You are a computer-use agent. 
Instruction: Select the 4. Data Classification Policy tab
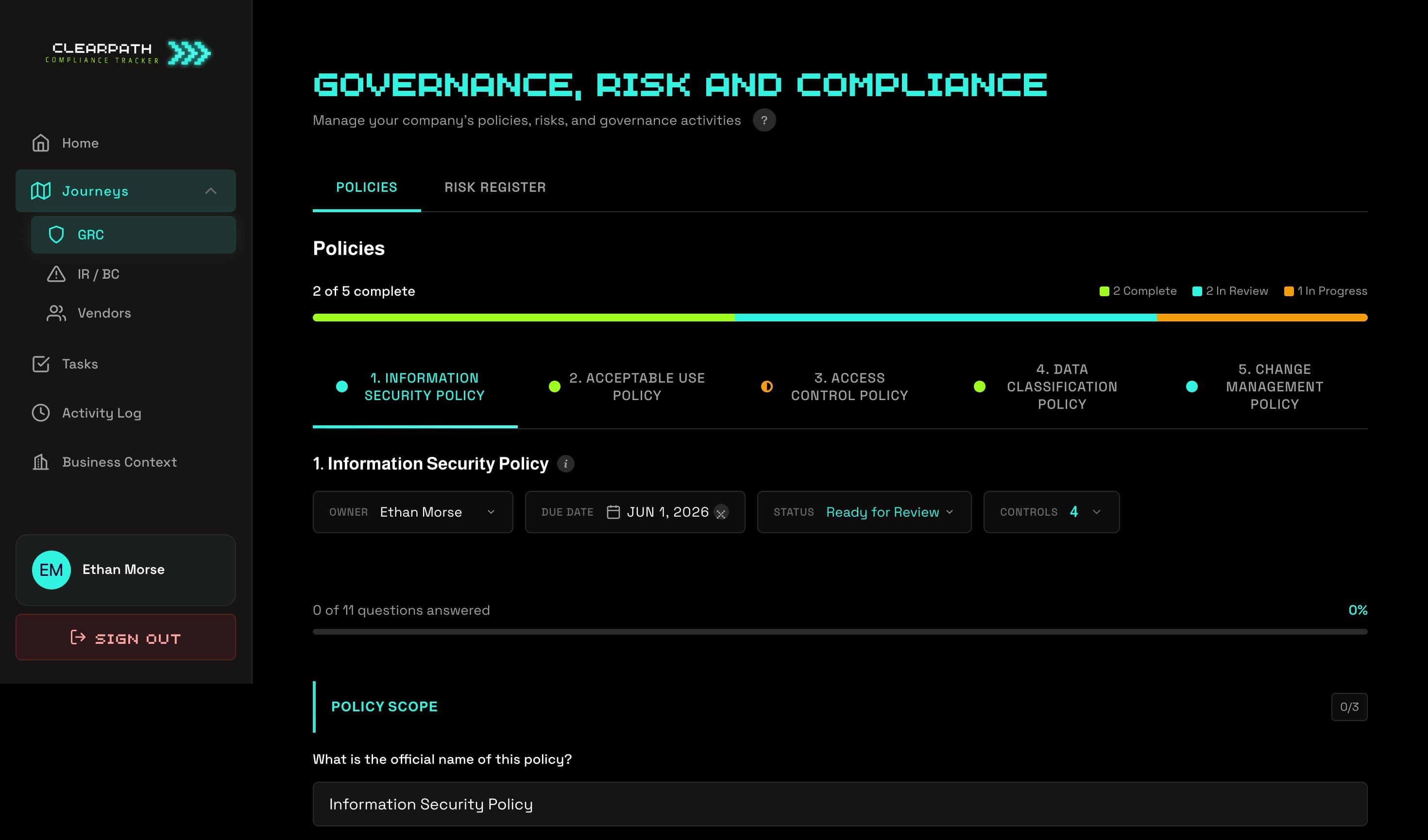coord(1052,387)
